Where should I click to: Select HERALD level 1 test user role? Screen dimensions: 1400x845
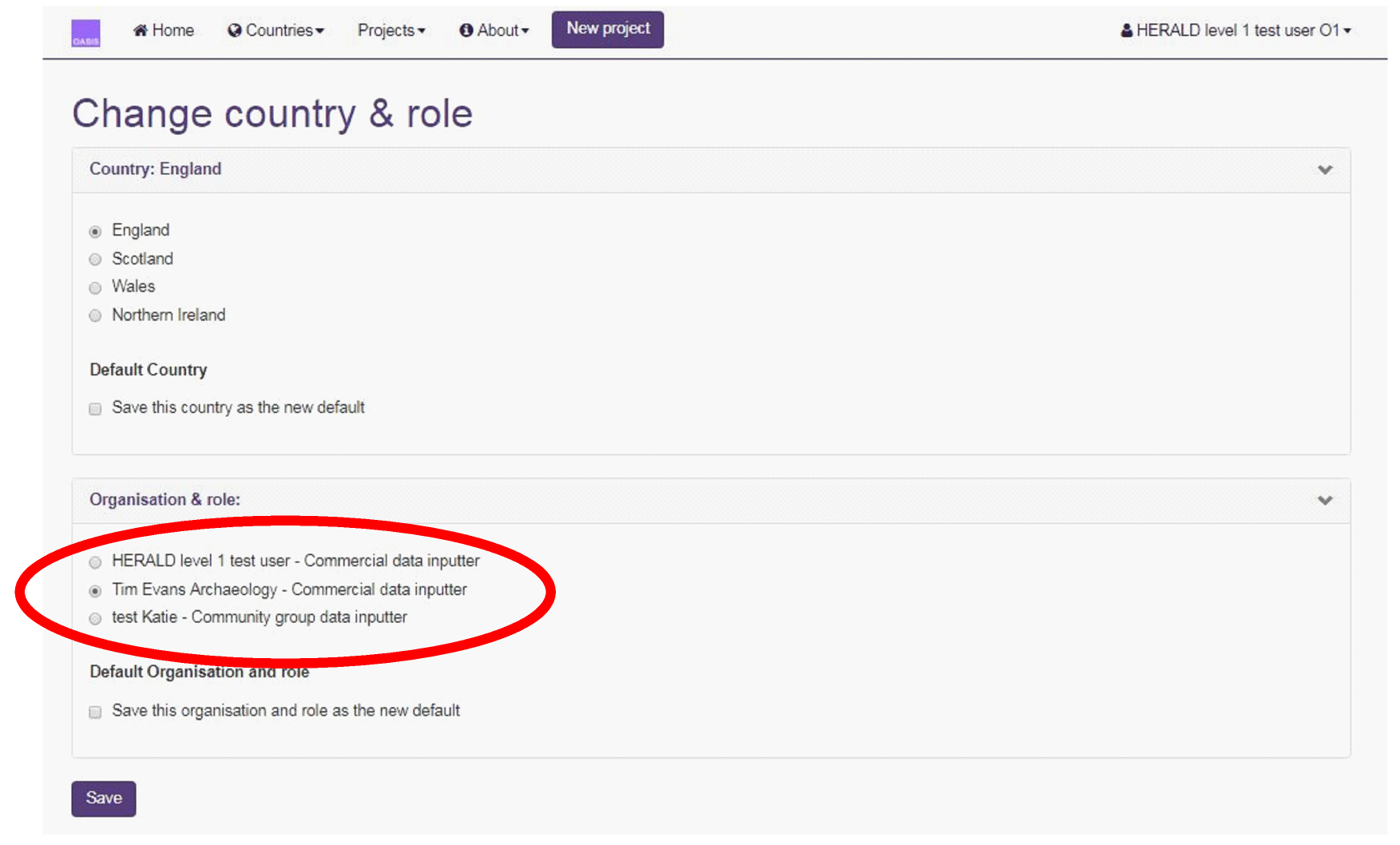click(x=95, y=562)
